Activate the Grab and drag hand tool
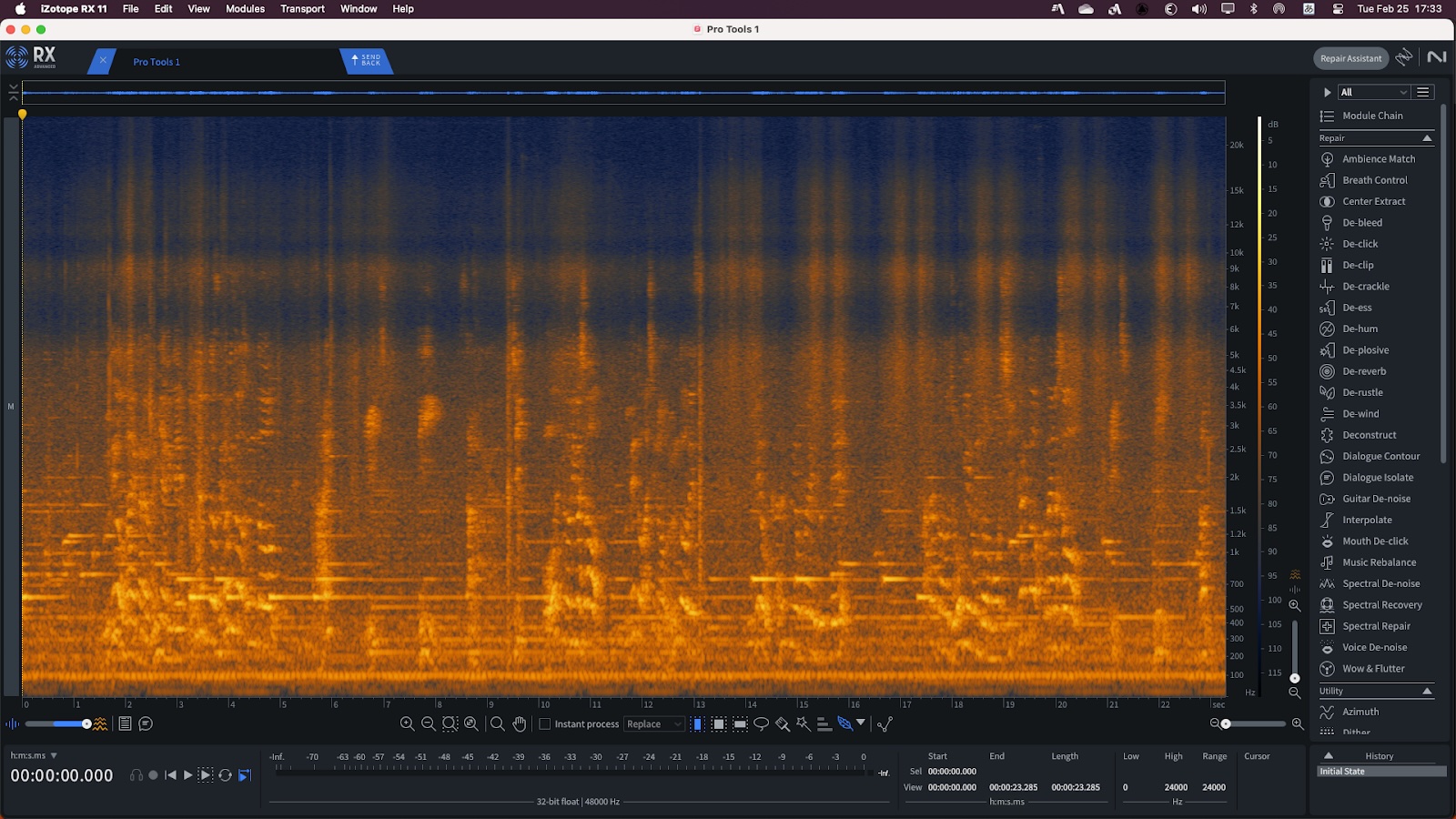This screenshot has height=819, width=1456. tap(519, 724)
